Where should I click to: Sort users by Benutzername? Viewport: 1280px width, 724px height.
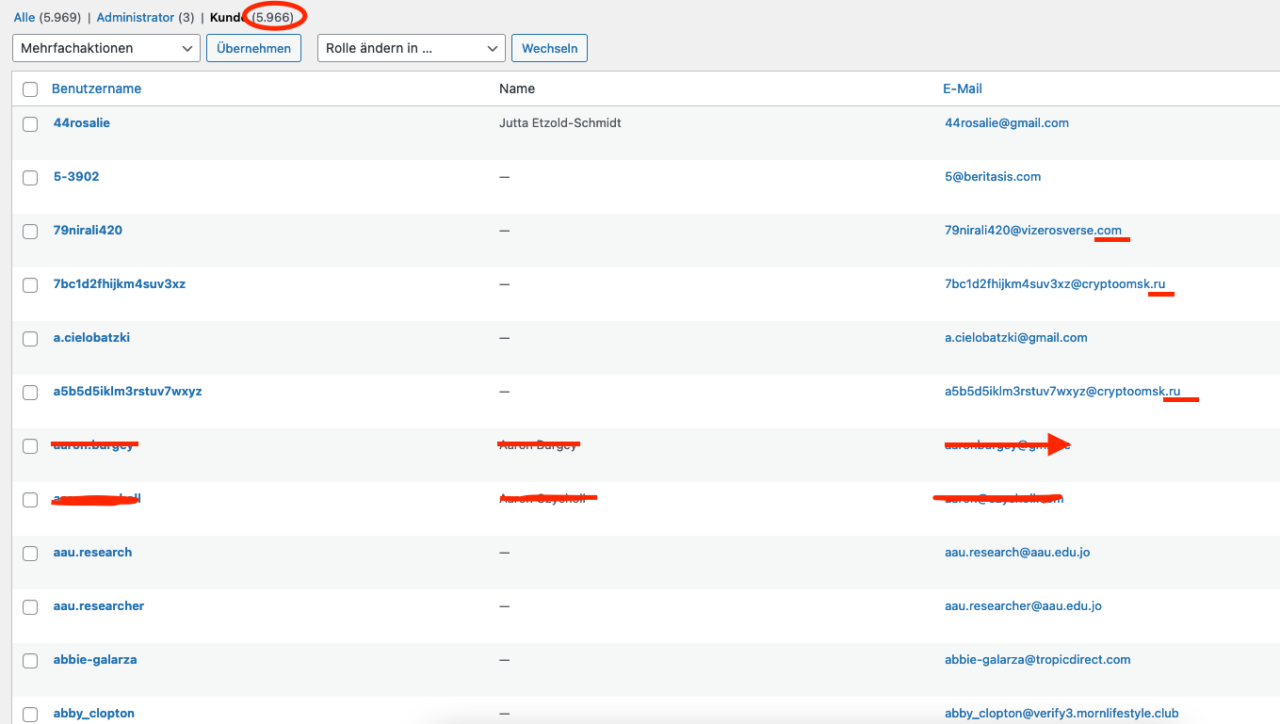tap(96, 88)
